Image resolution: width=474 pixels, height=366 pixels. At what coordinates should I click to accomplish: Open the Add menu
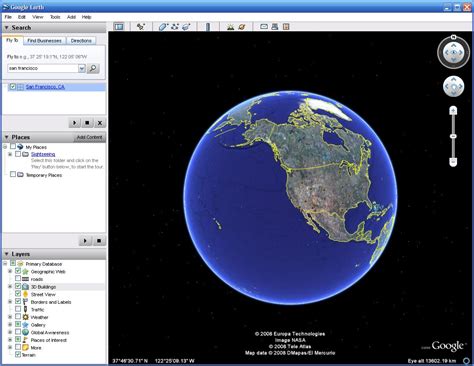point(71,17)
